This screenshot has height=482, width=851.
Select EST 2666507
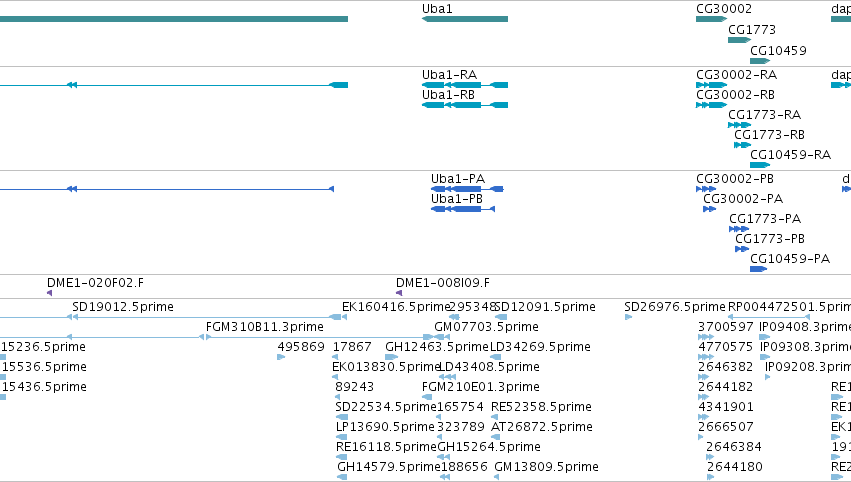(726, 427)
